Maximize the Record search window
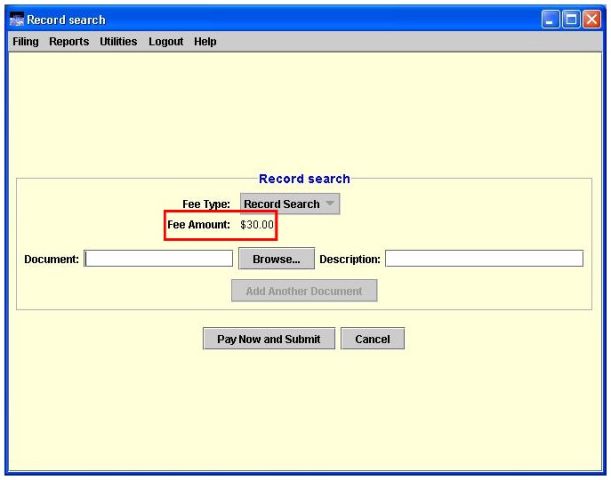This screenshot has height=480, width=611. point(571,19)
